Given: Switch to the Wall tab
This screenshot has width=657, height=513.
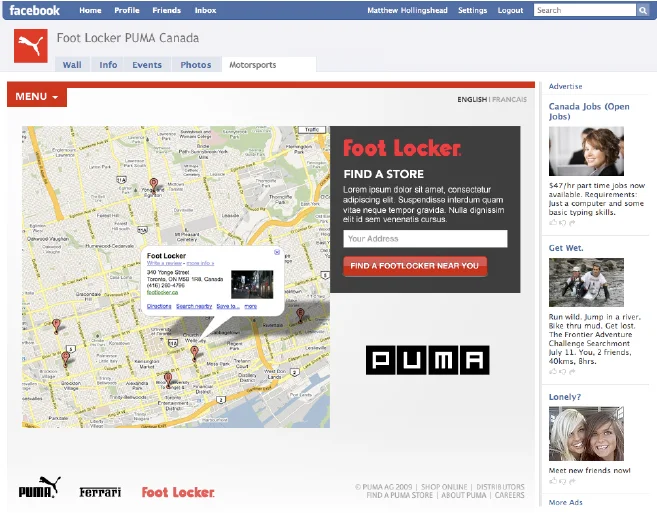Looking at the screenshot, I should pyautogui.click(x=72, y=65).
